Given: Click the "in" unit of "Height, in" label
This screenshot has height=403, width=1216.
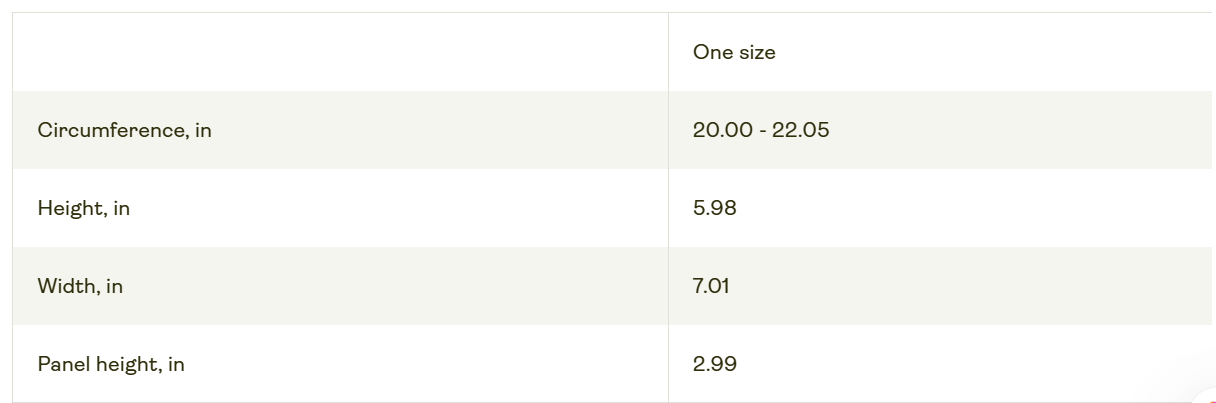Looking at the screenshot, I should click(121, 208).
